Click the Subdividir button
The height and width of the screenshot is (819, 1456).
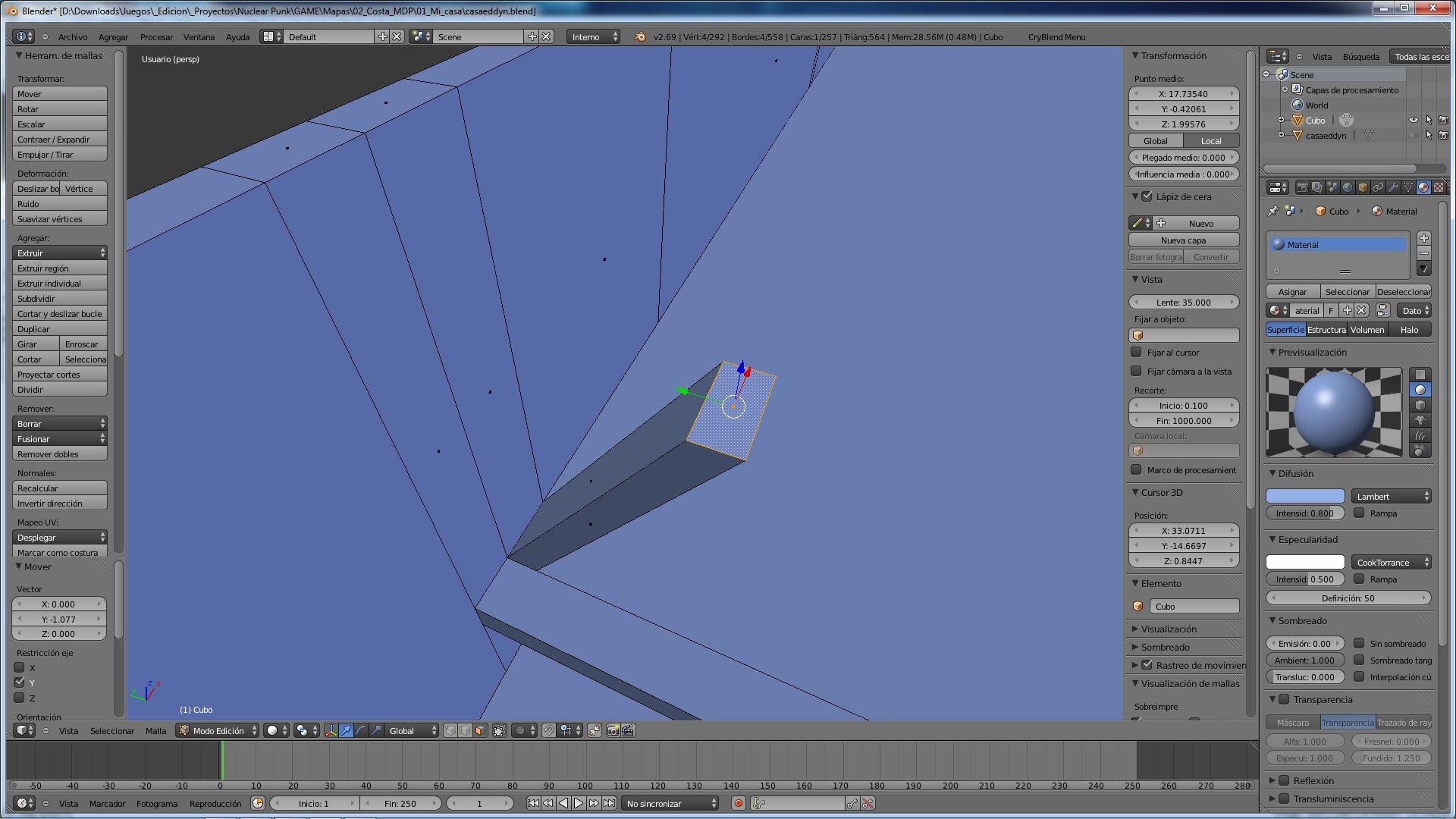pos(59,298)
